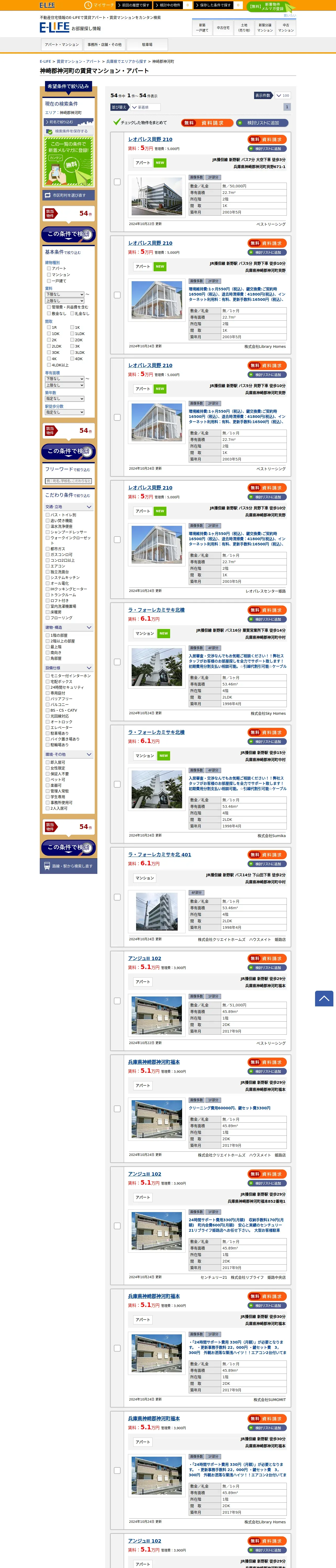Select the 事務所・店舗・その他 tab
This screenshot has width=336, height=1568.
point(104,44)
